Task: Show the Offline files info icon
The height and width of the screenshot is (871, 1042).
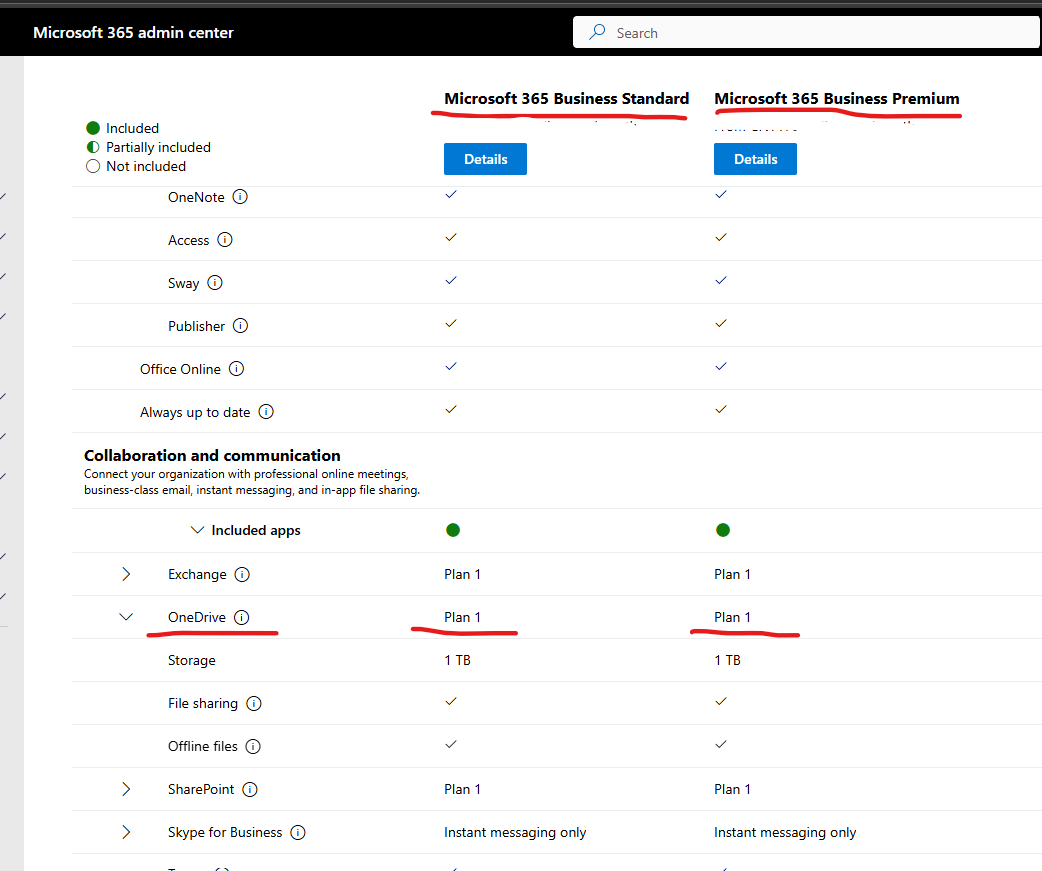Action: click(253, 746)
